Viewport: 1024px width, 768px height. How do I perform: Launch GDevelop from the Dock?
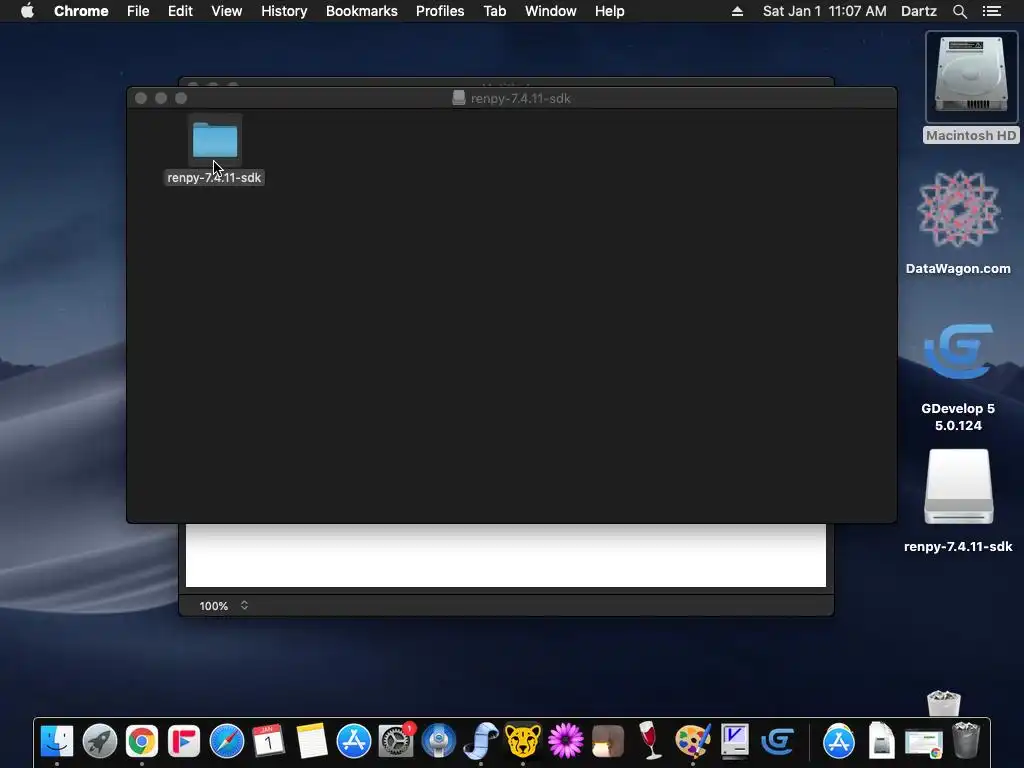click(777, 741)
